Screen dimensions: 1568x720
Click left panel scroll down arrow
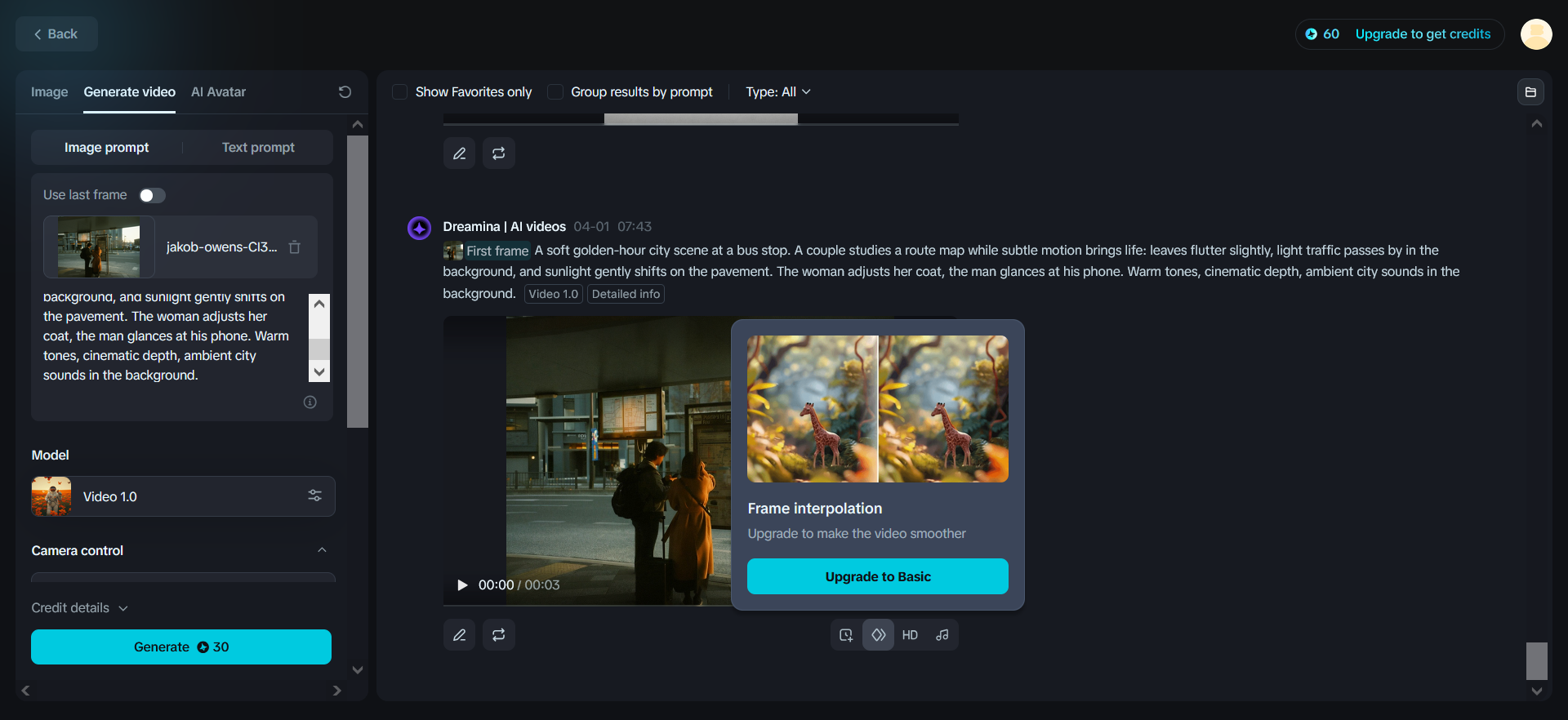tap(358, 670)
